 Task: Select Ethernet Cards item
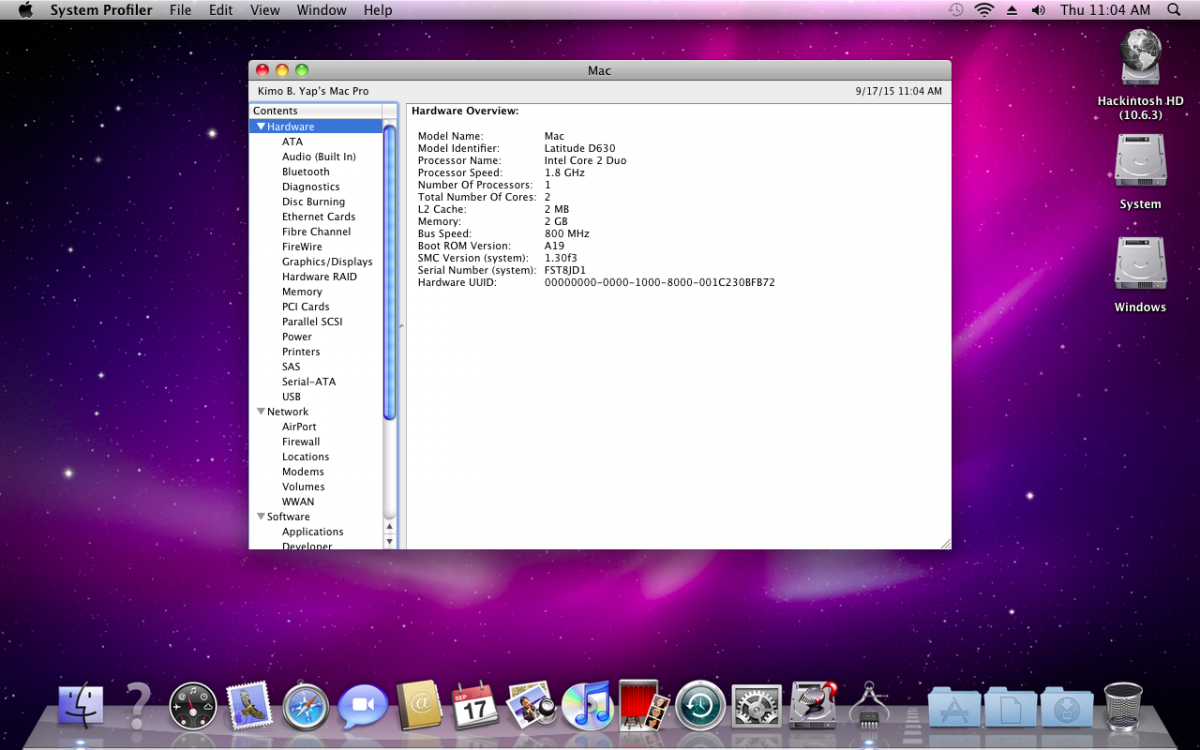click(x=319, y=217)
